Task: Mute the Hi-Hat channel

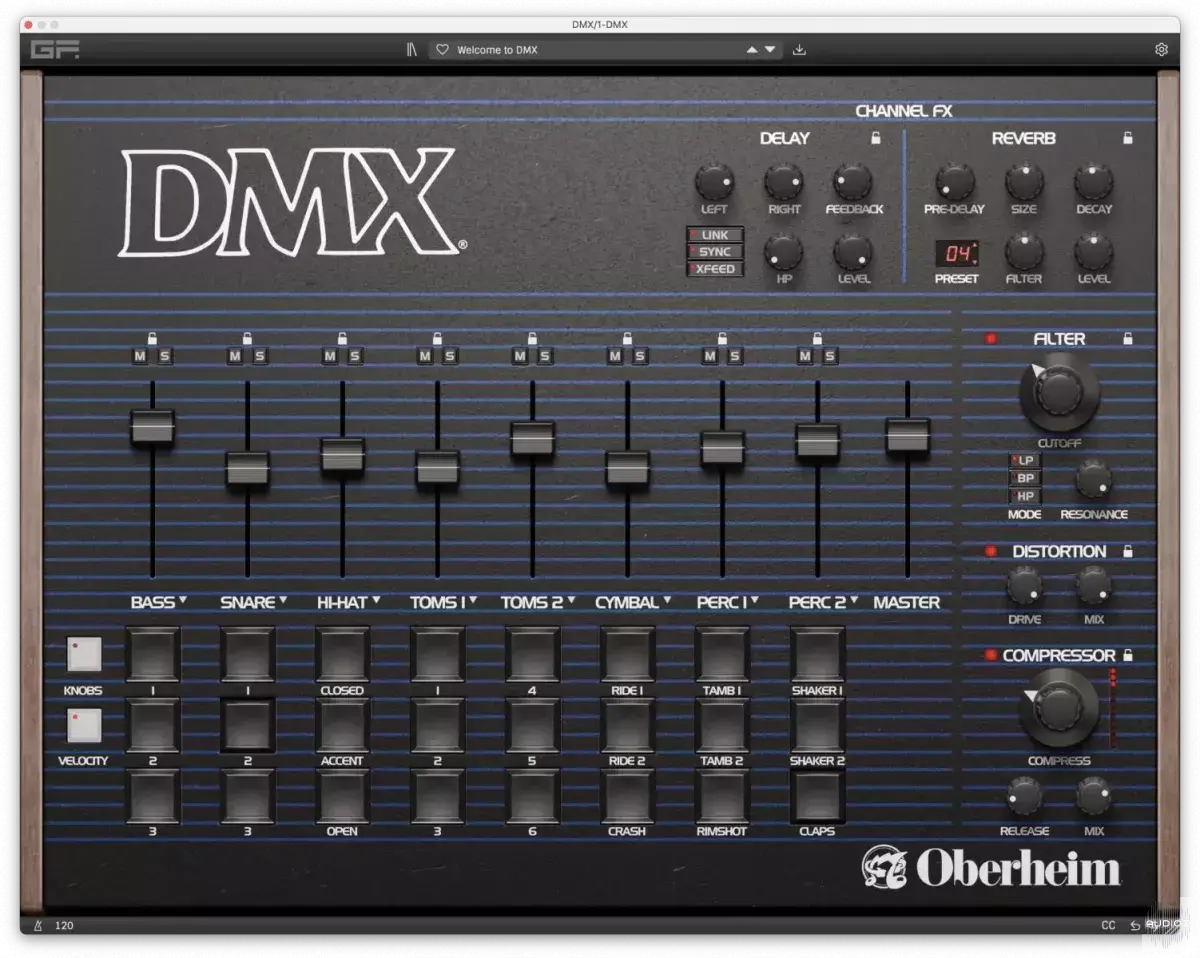Action: (x=330, y=356)
